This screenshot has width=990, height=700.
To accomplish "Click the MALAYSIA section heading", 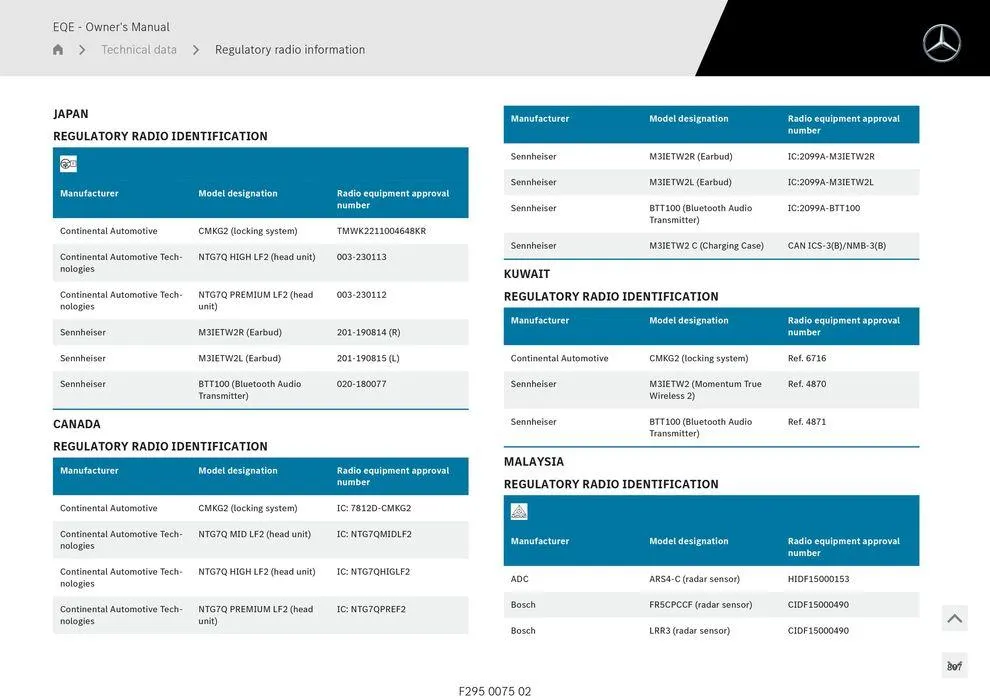I will (532, 460).
